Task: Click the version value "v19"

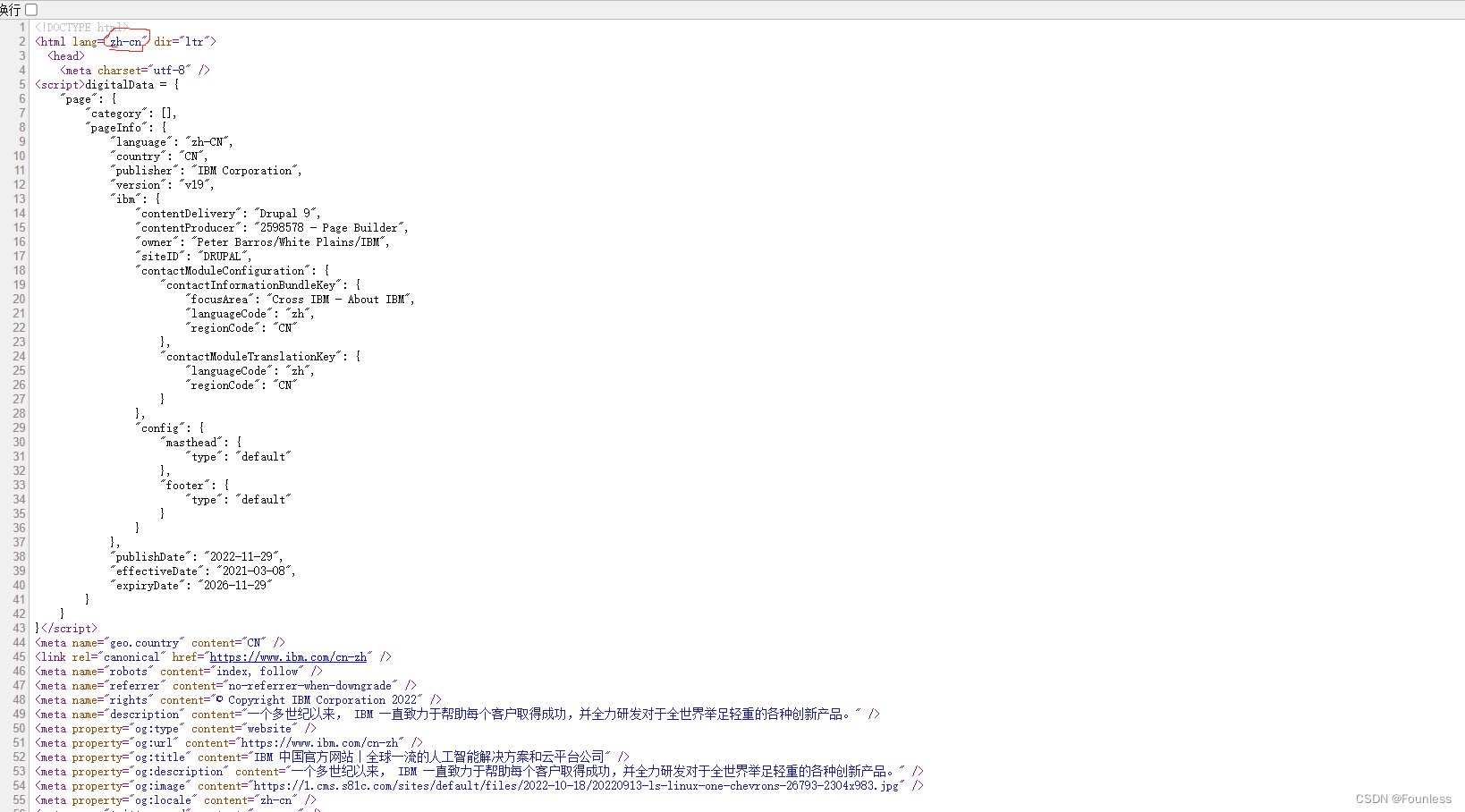Action: [x=194, y=185]
